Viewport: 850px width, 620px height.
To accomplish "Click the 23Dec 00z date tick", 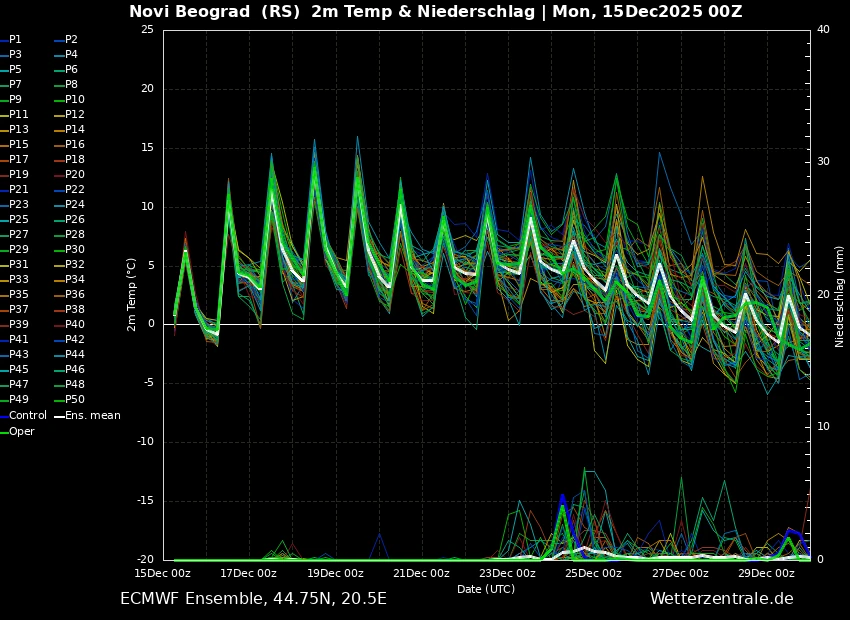I will [x=508, y=573].
